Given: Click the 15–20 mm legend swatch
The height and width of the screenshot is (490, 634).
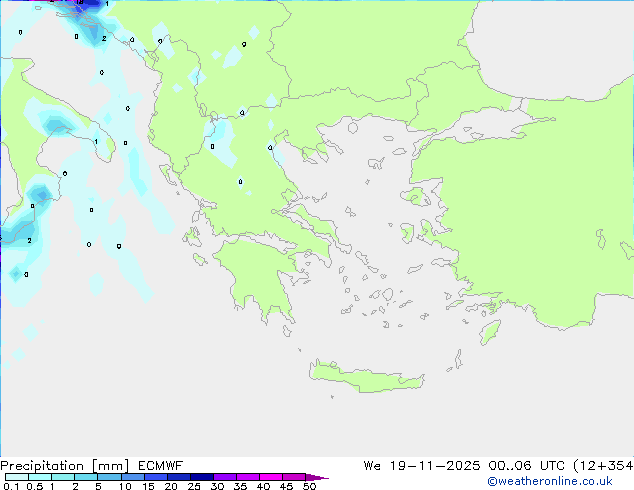Looking at the screenshot, I should coord(156,477).
